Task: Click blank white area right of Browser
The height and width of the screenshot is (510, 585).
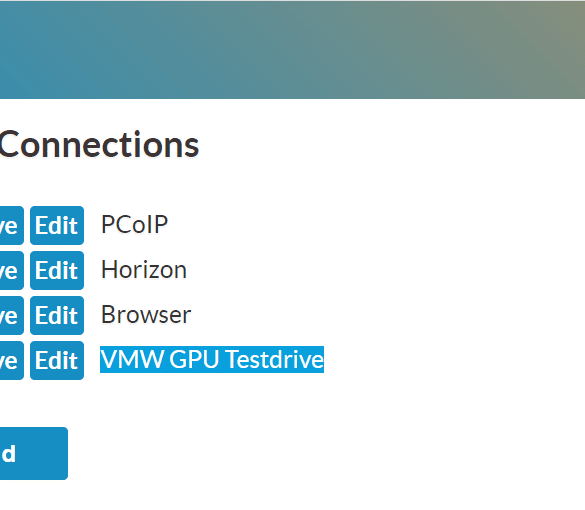Action: [373, 315]
